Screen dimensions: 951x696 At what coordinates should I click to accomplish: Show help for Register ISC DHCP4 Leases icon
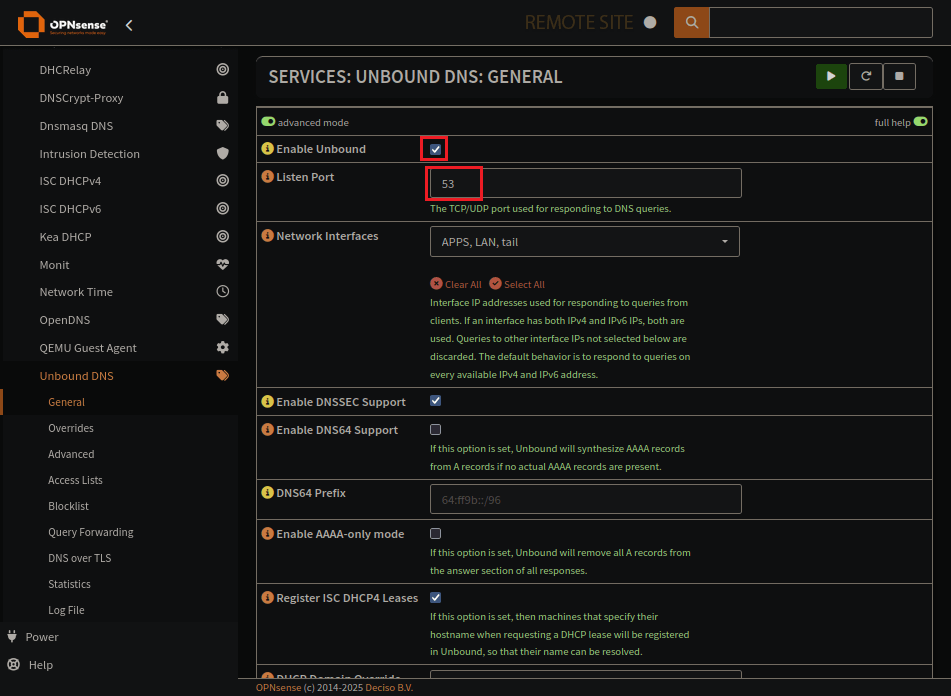pos(267,597)
